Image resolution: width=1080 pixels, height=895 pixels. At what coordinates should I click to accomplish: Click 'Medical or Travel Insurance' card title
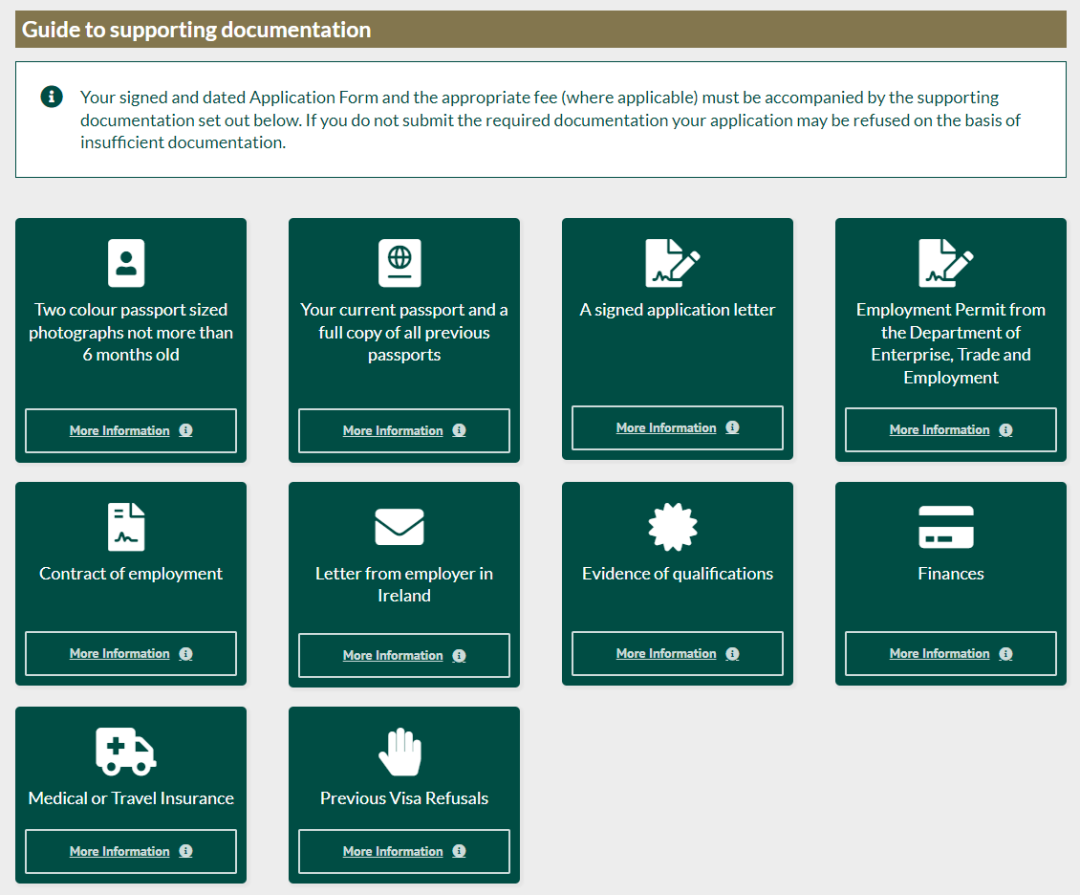click(x=131, y=799)
